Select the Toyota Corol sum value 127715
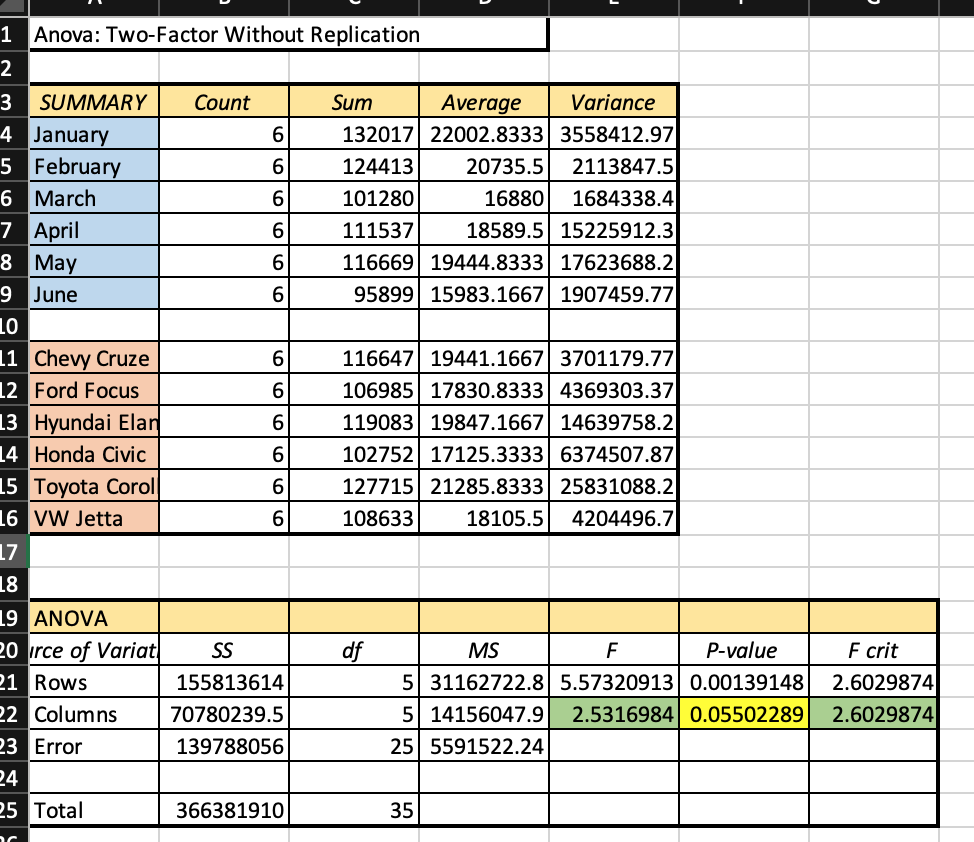The image size is (974, 842). click(x=353, y=486)
